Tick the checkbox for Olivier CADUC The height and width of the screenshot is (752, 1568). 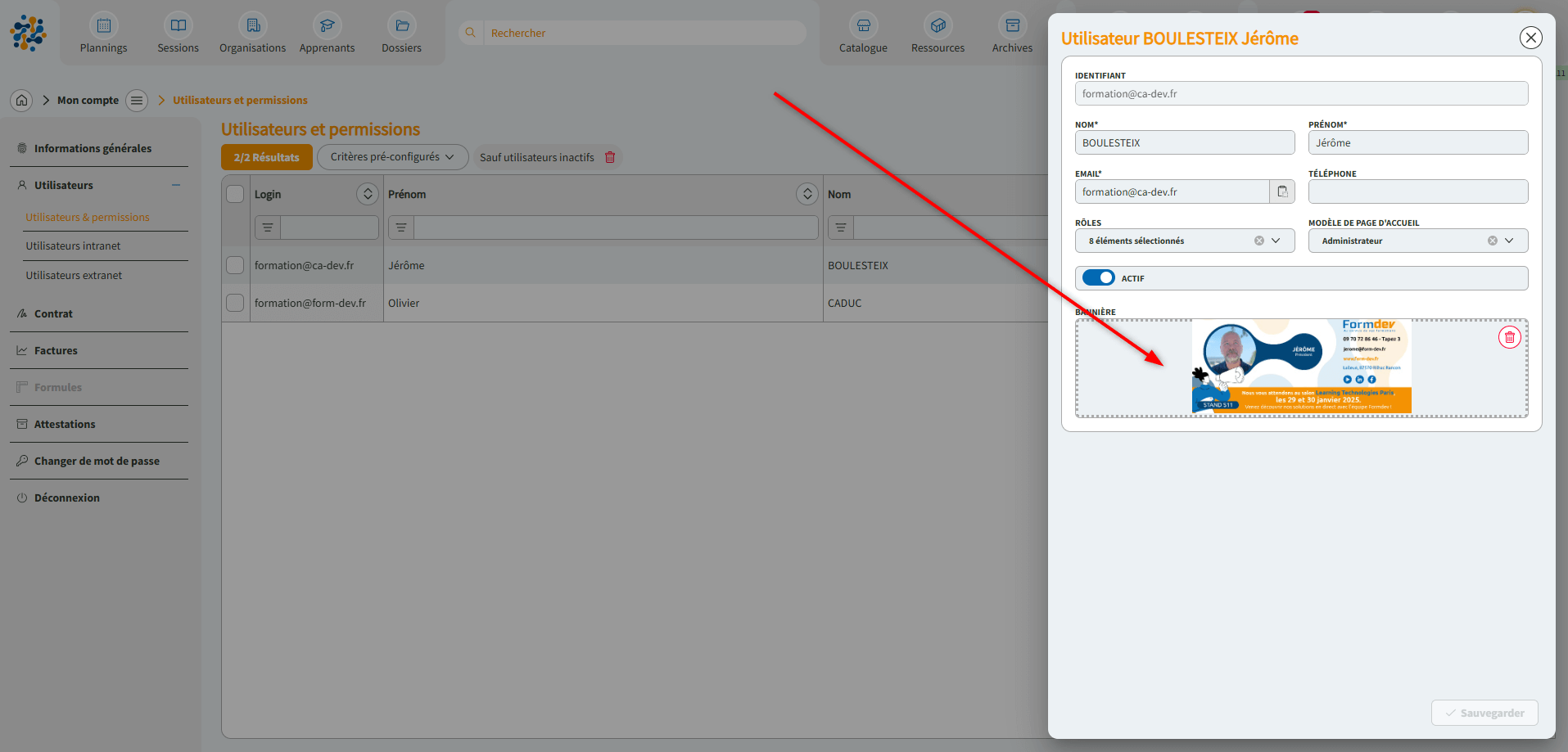tap(235, 303)
